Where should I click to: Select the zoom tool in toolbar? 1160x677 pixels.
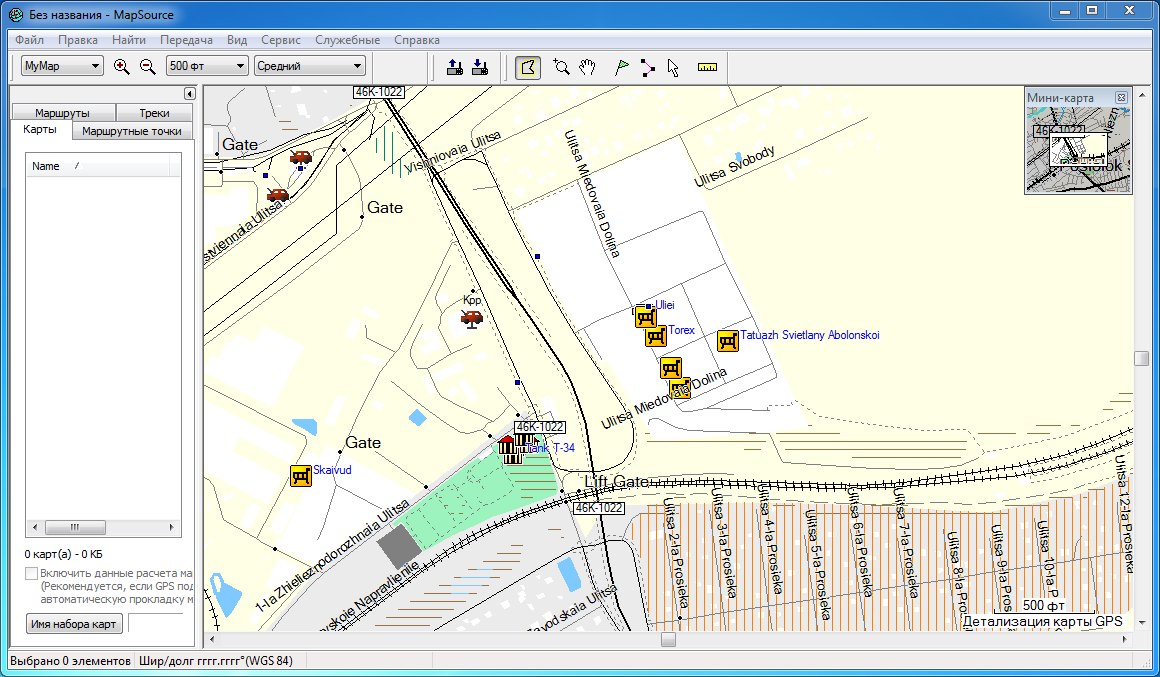562,67
